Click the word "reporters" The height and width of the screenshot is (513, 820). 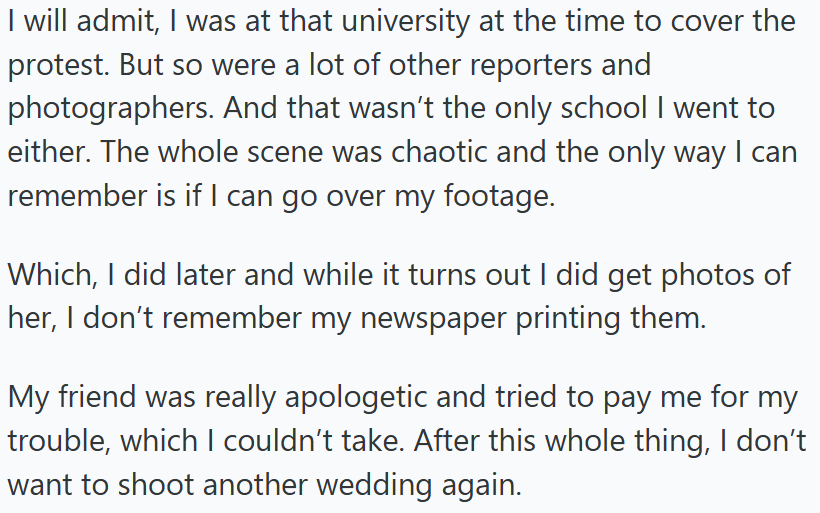[x=540, y=66]
